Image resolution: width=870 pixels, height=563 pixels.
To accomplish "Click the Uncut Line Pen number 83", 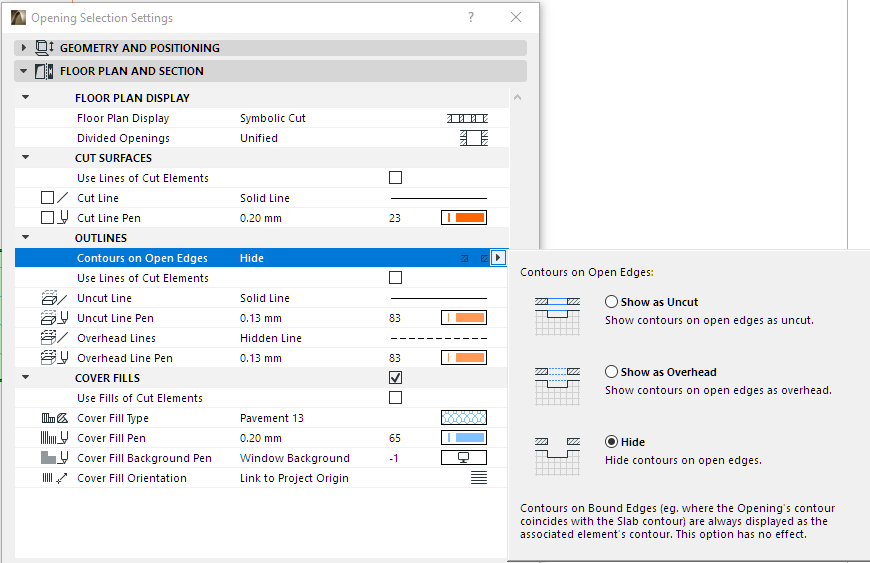I will click(394, 318).
